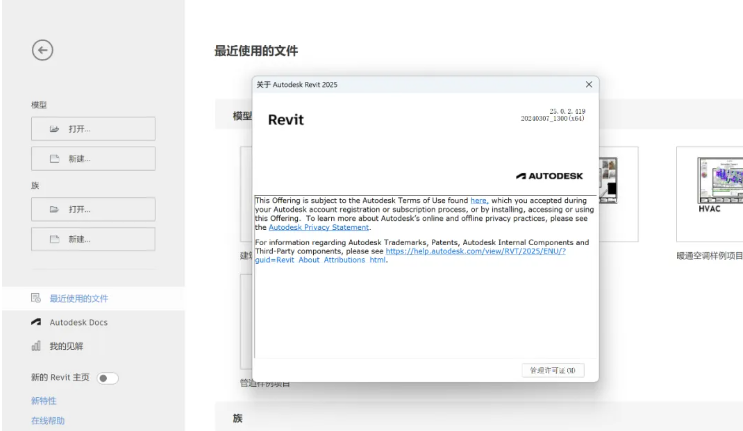Open the help.autodesk.com attributions URL
The image size is (743, 431).
(x=475, y=251)
